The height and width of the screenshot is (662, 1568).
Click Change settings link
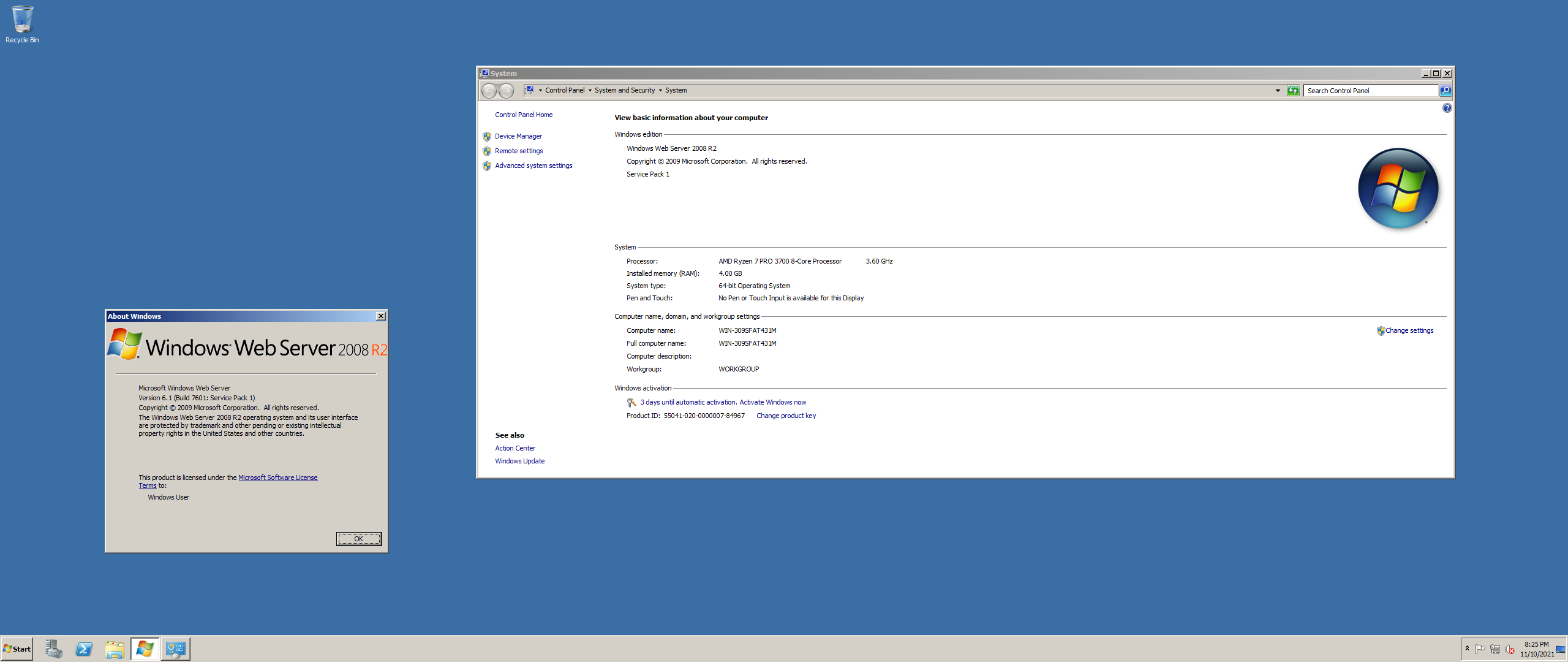coord(1409,330)
